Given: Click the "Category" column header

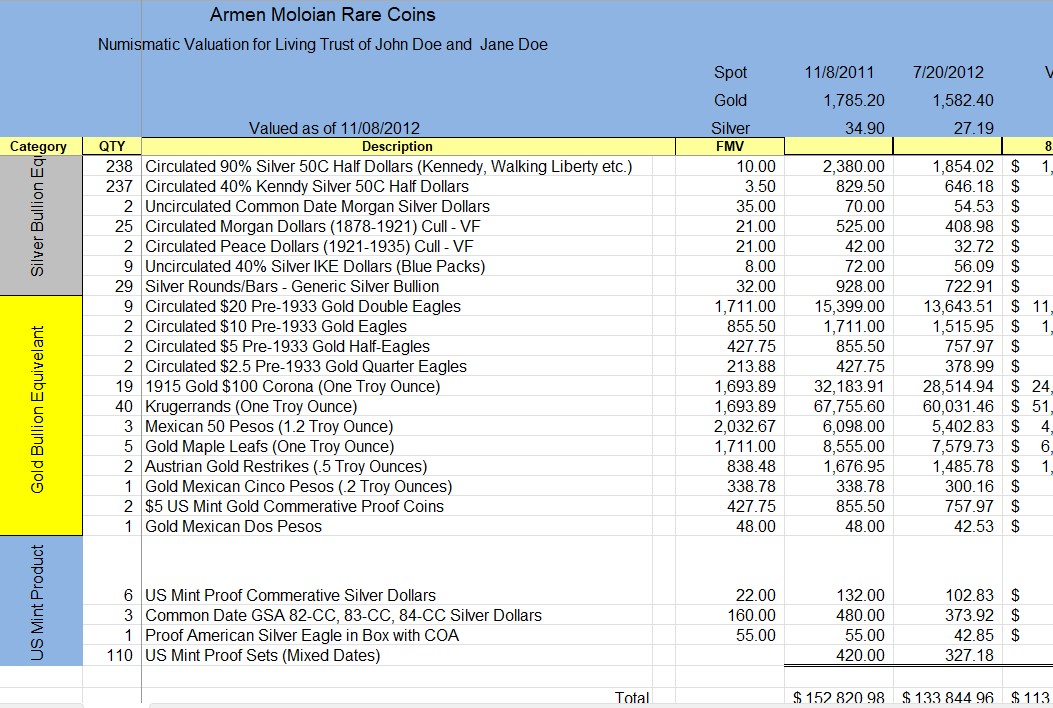Looking at the screenshot, I should [x=39, y=146].
